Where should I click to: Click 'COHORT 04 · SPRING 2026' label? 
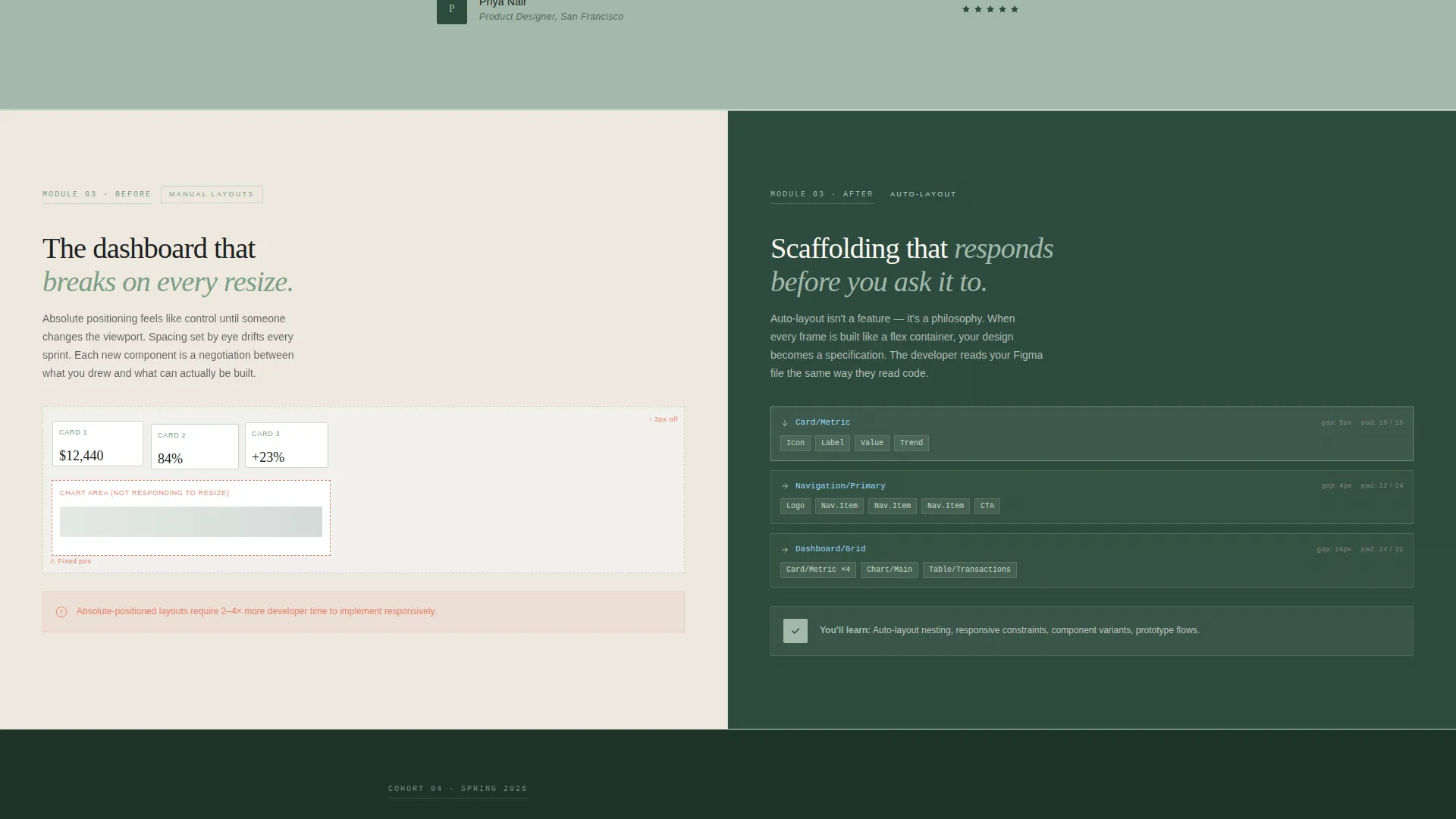pyautogui.click(x=458, y=789)
